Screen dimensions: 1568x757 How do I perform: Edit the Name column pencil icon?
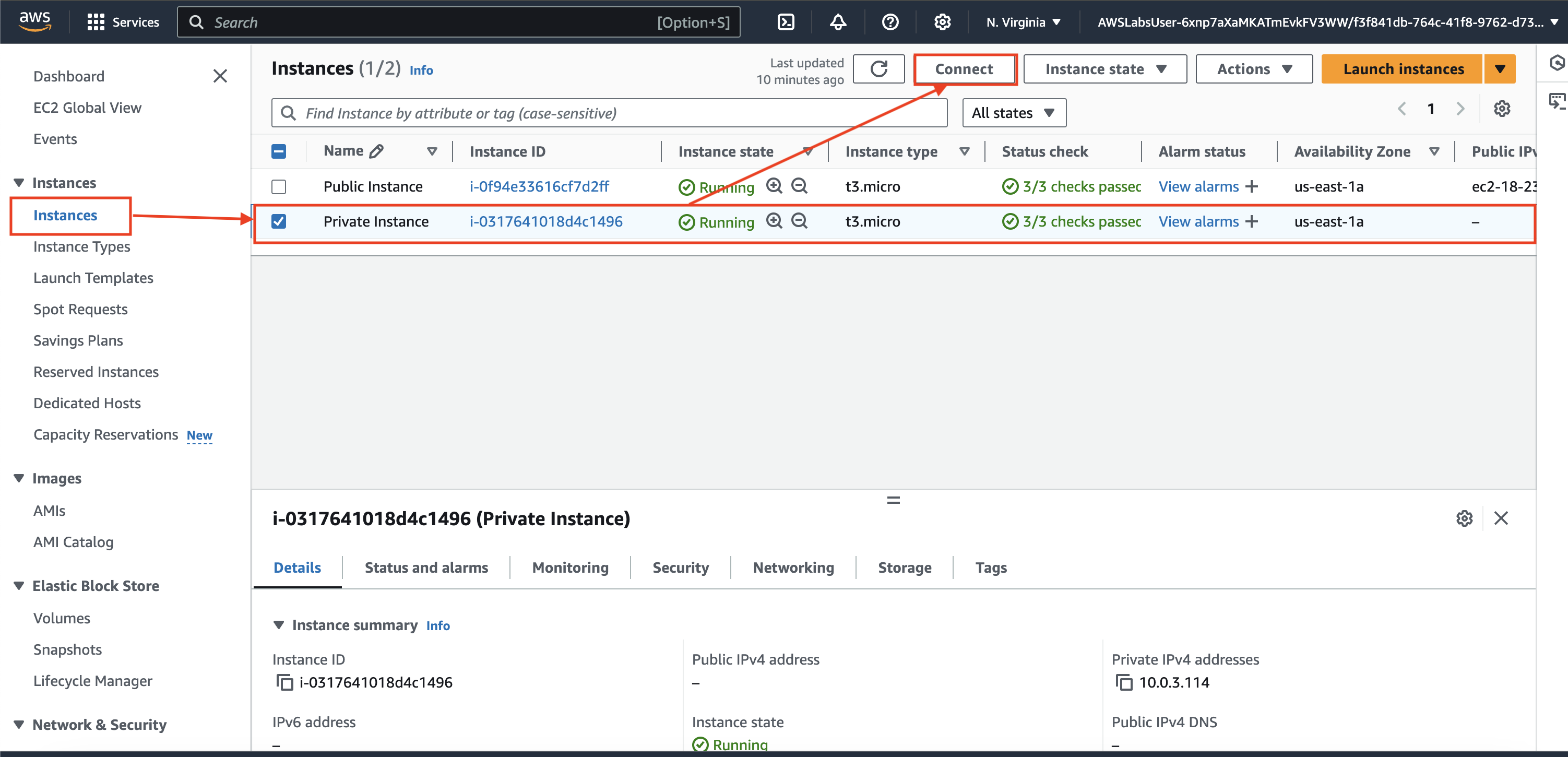point(377,151)
